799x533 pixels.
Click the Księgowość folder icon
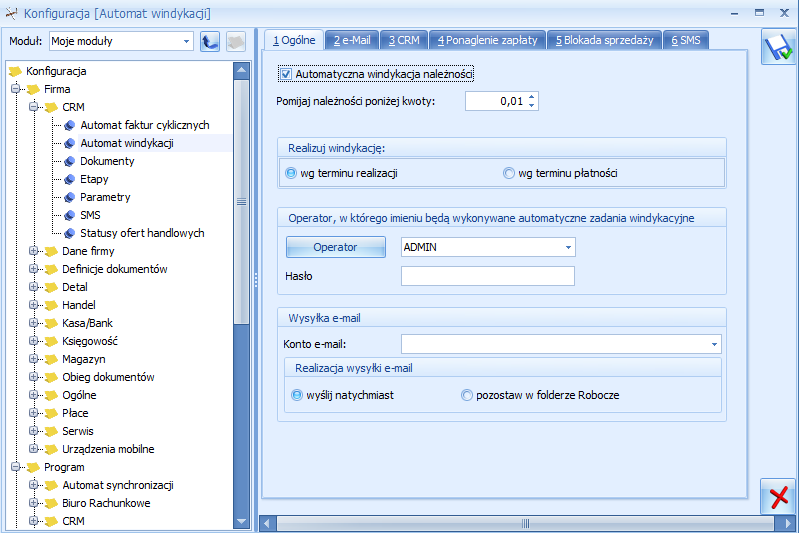(x=51, y=341)
